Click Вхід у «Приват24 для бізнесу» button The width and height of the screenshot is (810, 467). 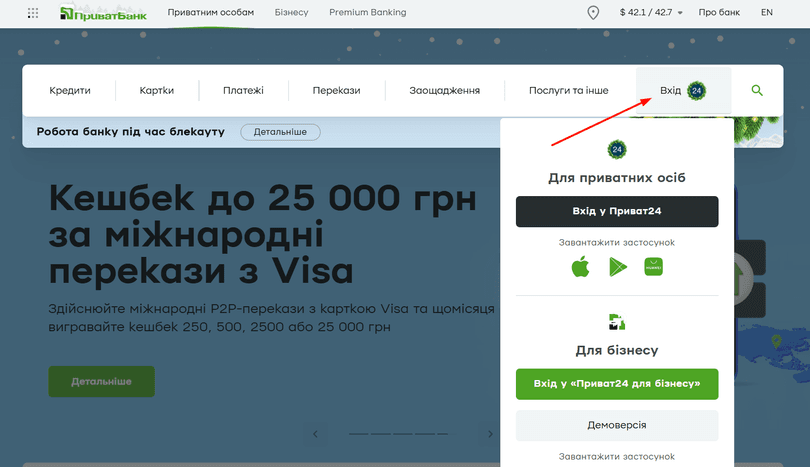point(617,384)
